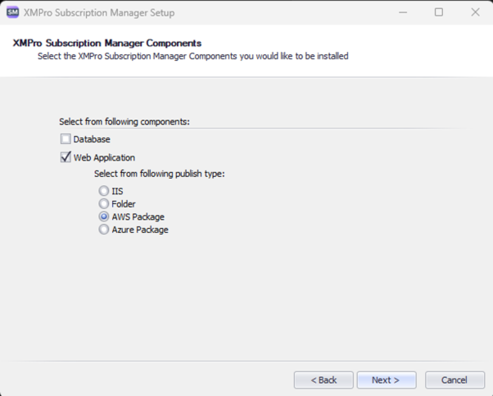
Task: Continue with the Next > button
Action: 387,380
